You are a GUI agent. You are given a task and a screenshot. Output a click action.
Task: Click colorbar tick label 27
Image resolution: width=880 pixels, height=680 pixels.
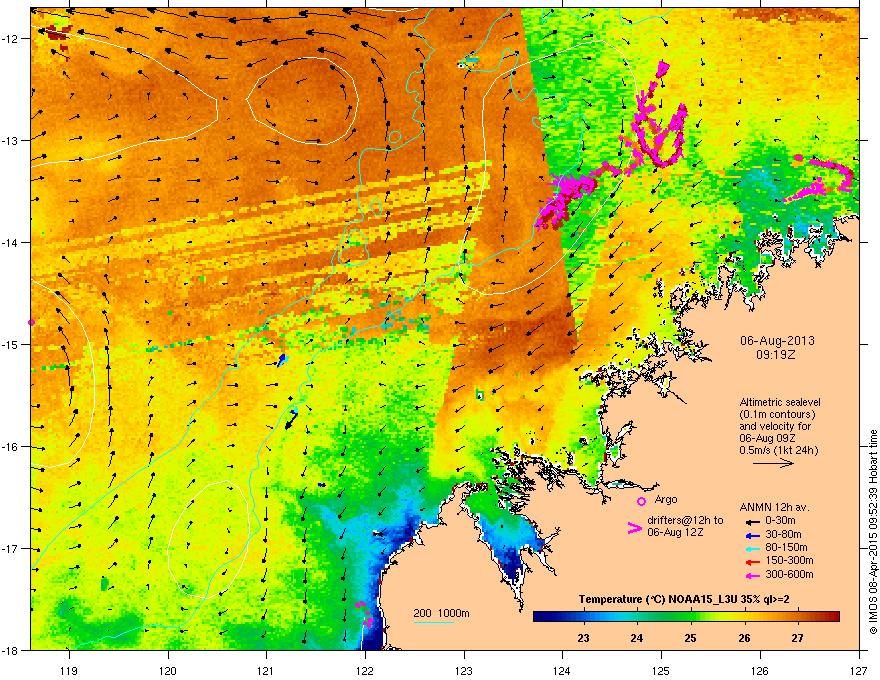point(798,638)
